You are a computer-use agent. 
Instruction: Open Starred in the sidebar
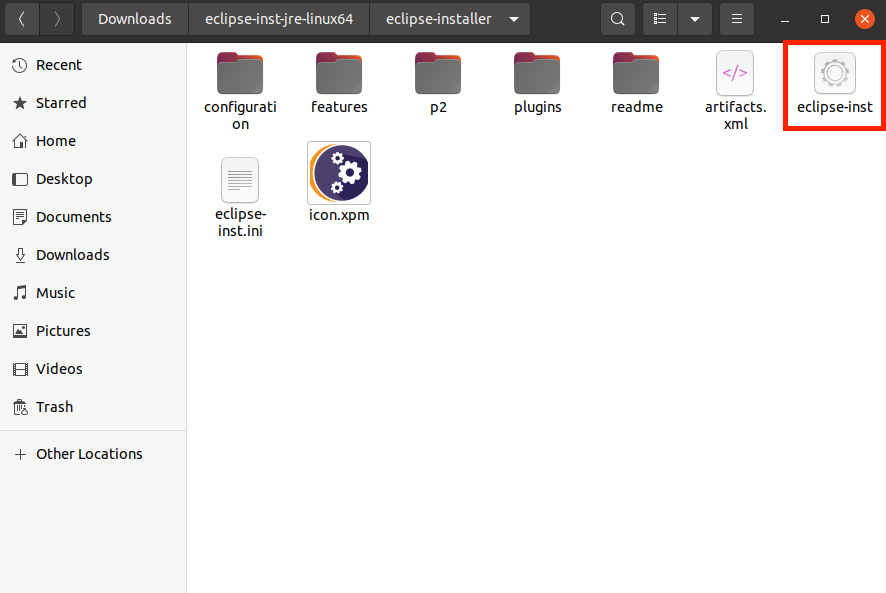tap(93, 103)
